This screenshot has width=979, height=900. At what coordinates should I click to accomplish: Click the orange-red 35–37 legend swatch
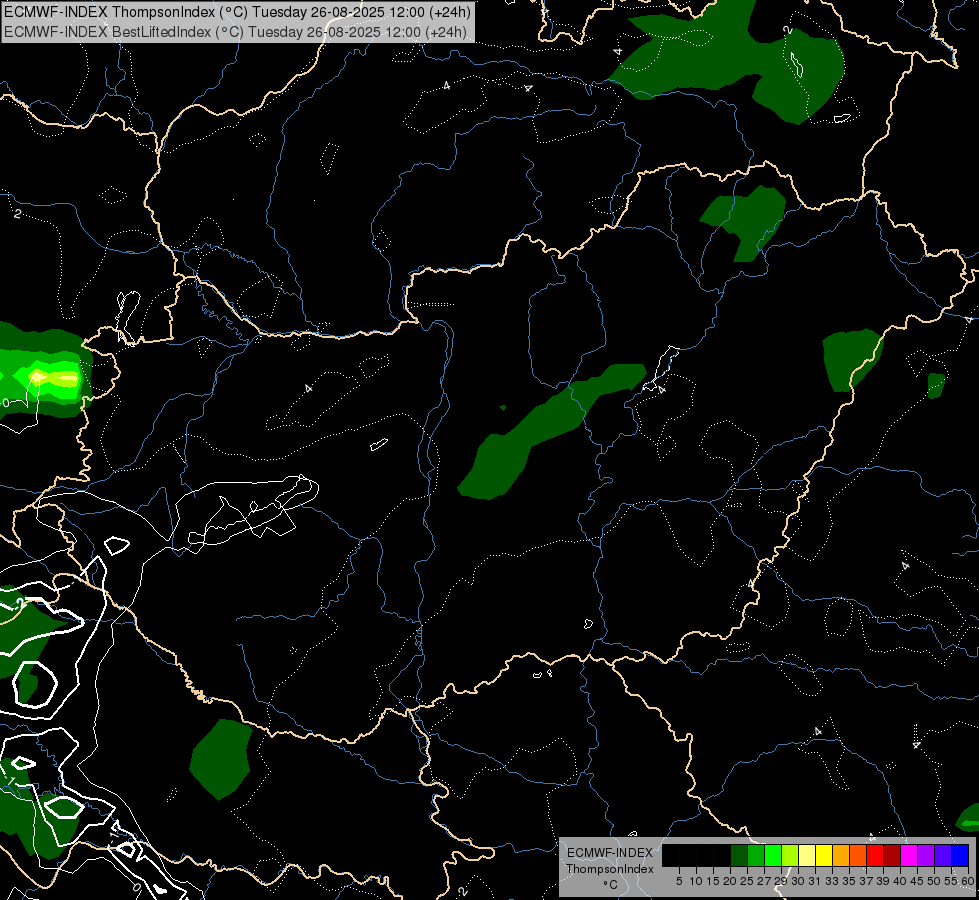858,855
